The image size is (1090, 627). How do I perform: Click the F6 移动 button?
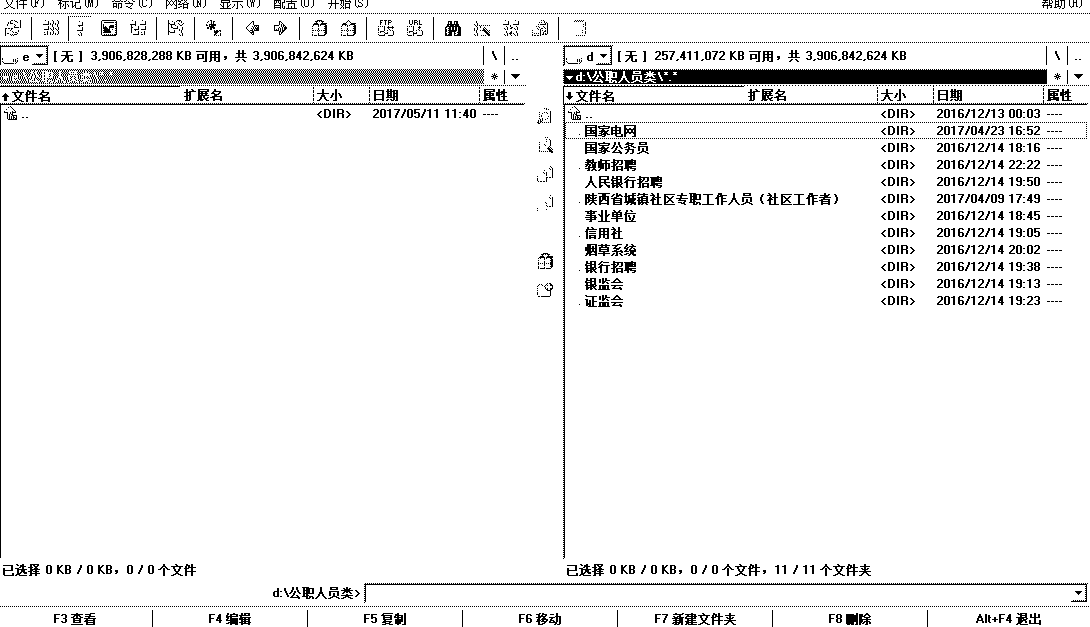click(539, 619)
